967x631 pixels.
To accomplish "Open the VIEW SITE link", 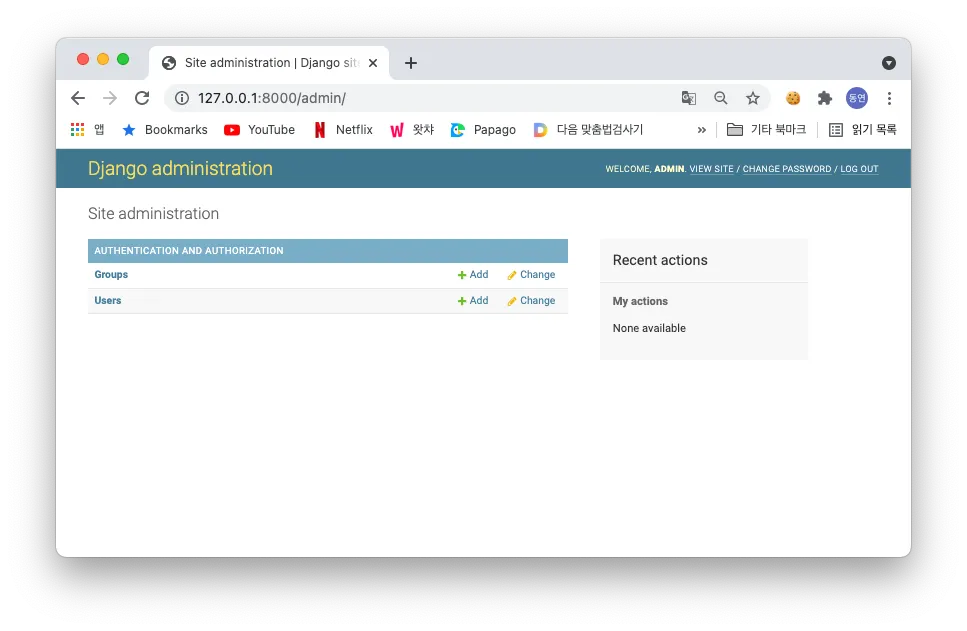I will pos(711,169).
